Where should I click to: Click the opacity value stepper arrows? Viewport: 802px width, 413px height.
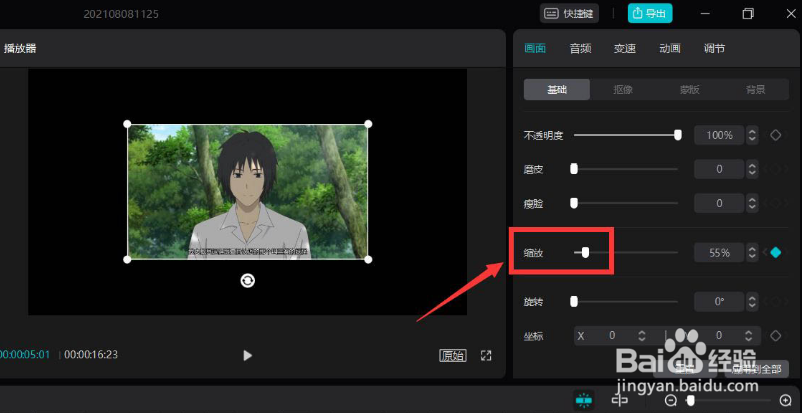[x=752, y=135]
